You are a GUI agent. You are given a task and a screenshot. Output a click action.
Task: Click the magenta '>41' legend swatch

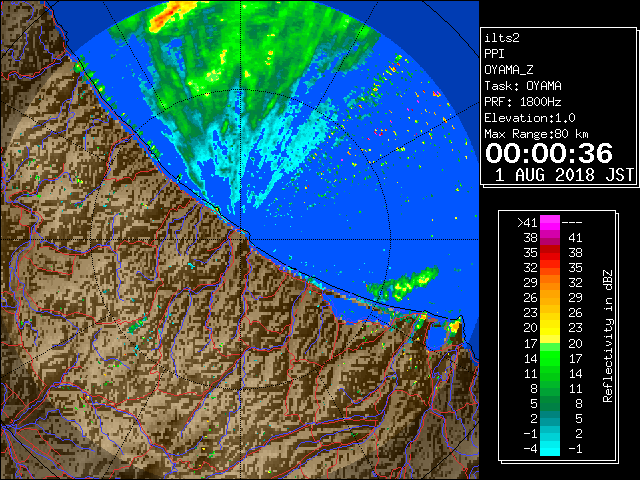pyautogui.click(x=550, y=223)
